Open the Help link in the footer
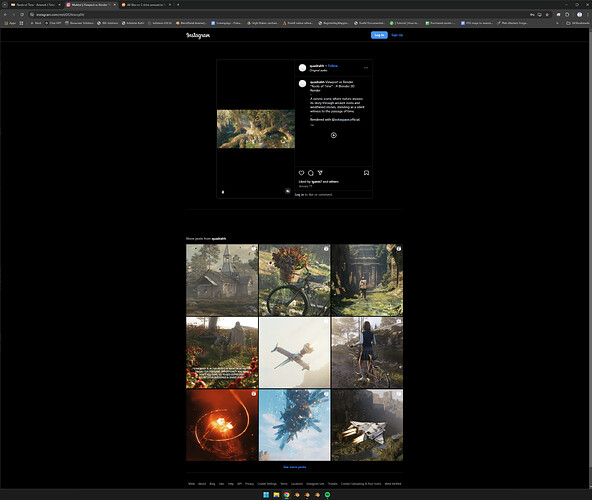Viewport: 592px width, 500px height. pos(230,484)
